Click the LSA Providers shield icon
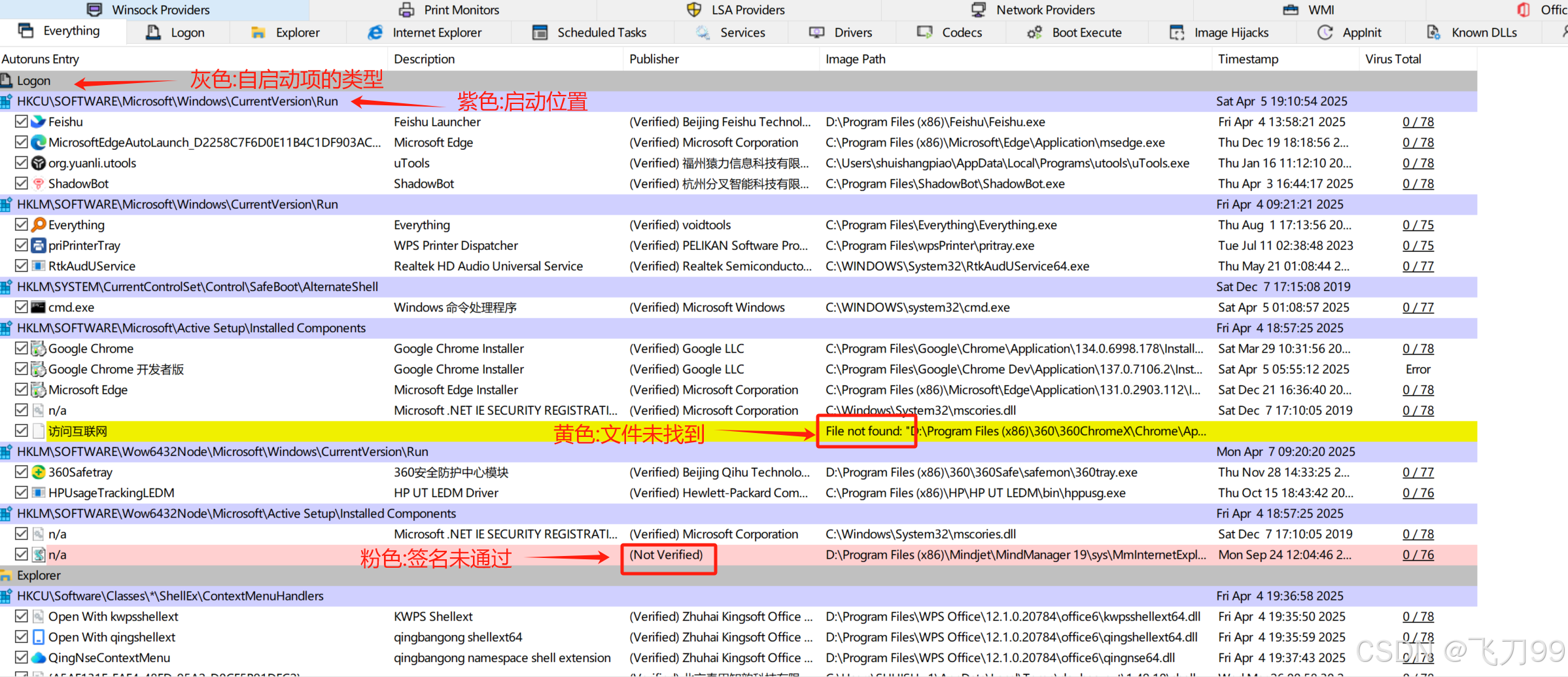The width and height of the screenshot is (1568, 677). click(694, 10)
